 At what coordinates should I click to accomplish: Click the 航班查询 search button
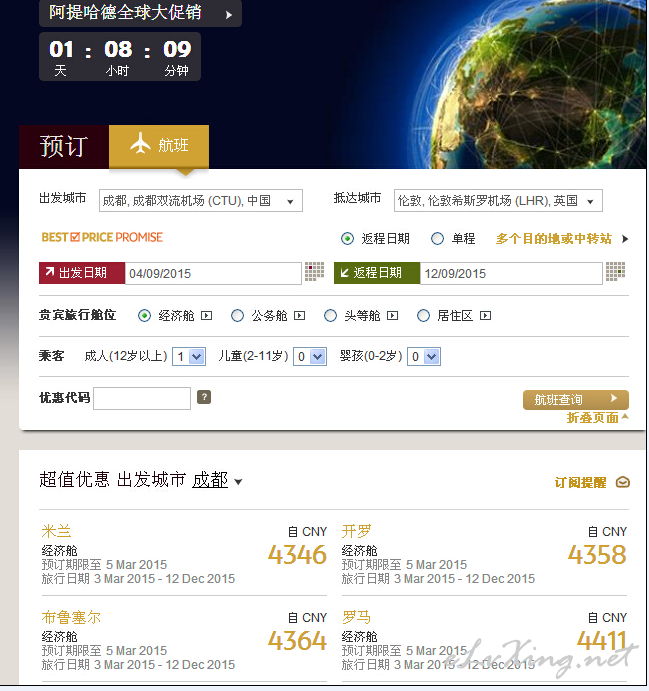pyautogui.click(x=575, y=400)
